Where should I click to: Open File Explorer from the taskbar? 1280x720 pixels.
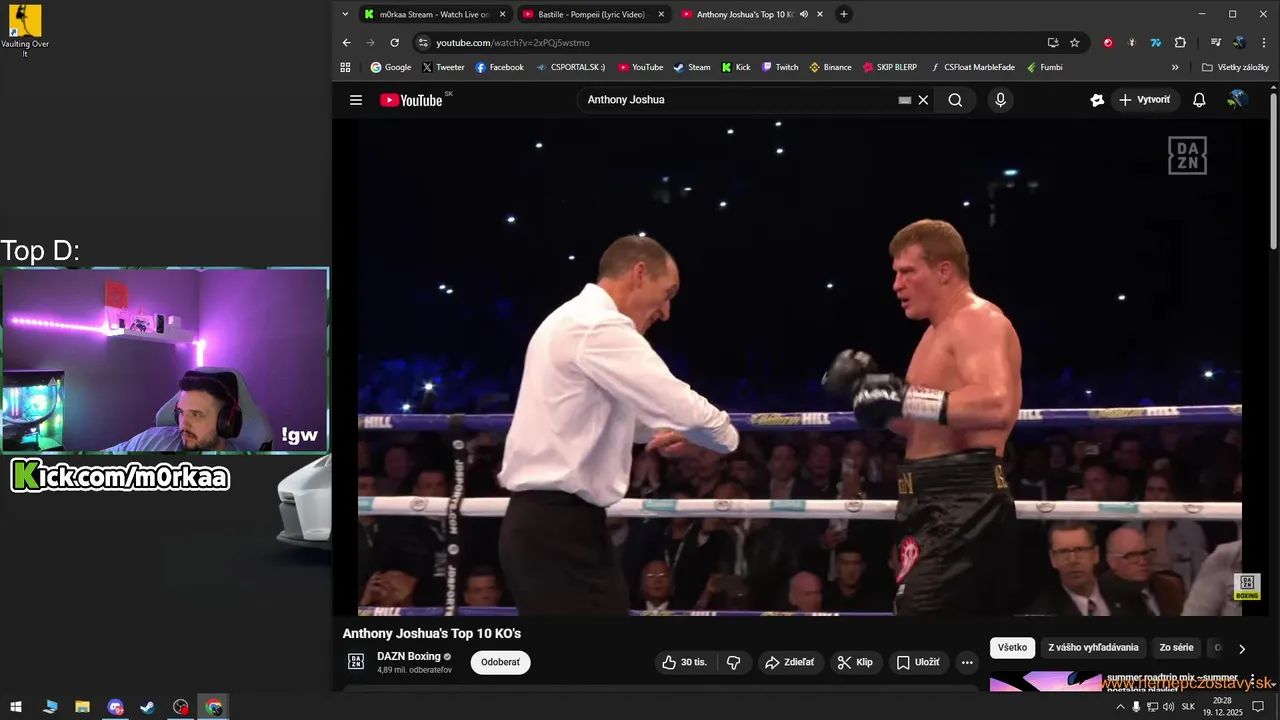tap(83, 707)
